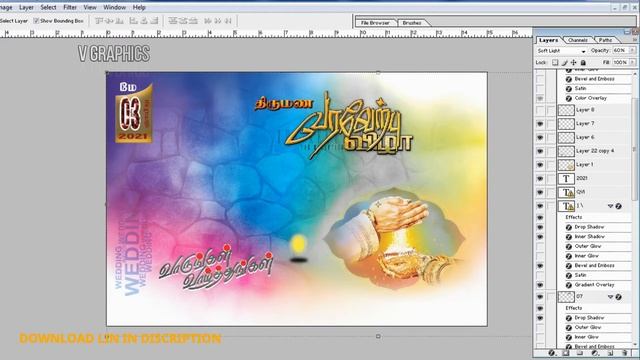The height and width of the screenshot is (360, 640).
Task: Open the Window menu
Action: pyautogui.click(x=114, y=7)
